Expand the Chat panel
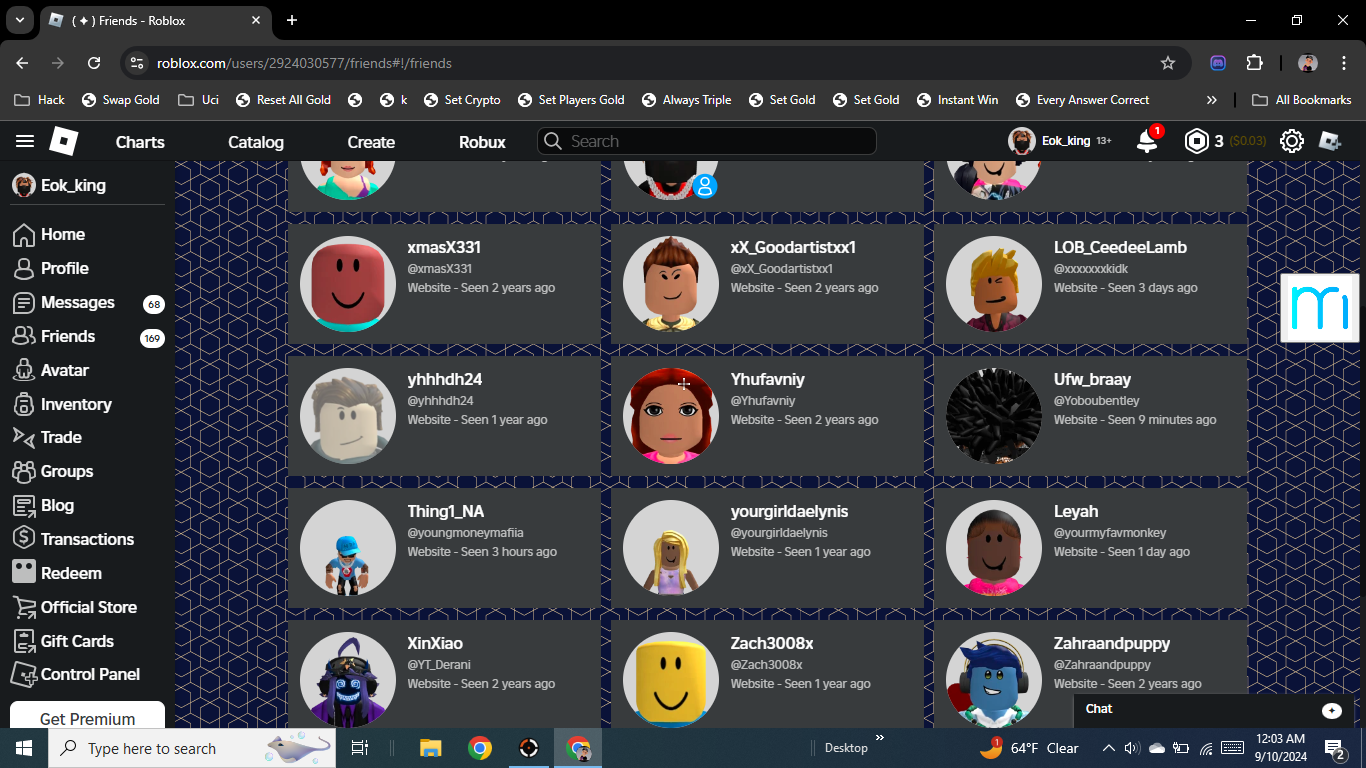 pyautogui.click(x=1214, y=710)
